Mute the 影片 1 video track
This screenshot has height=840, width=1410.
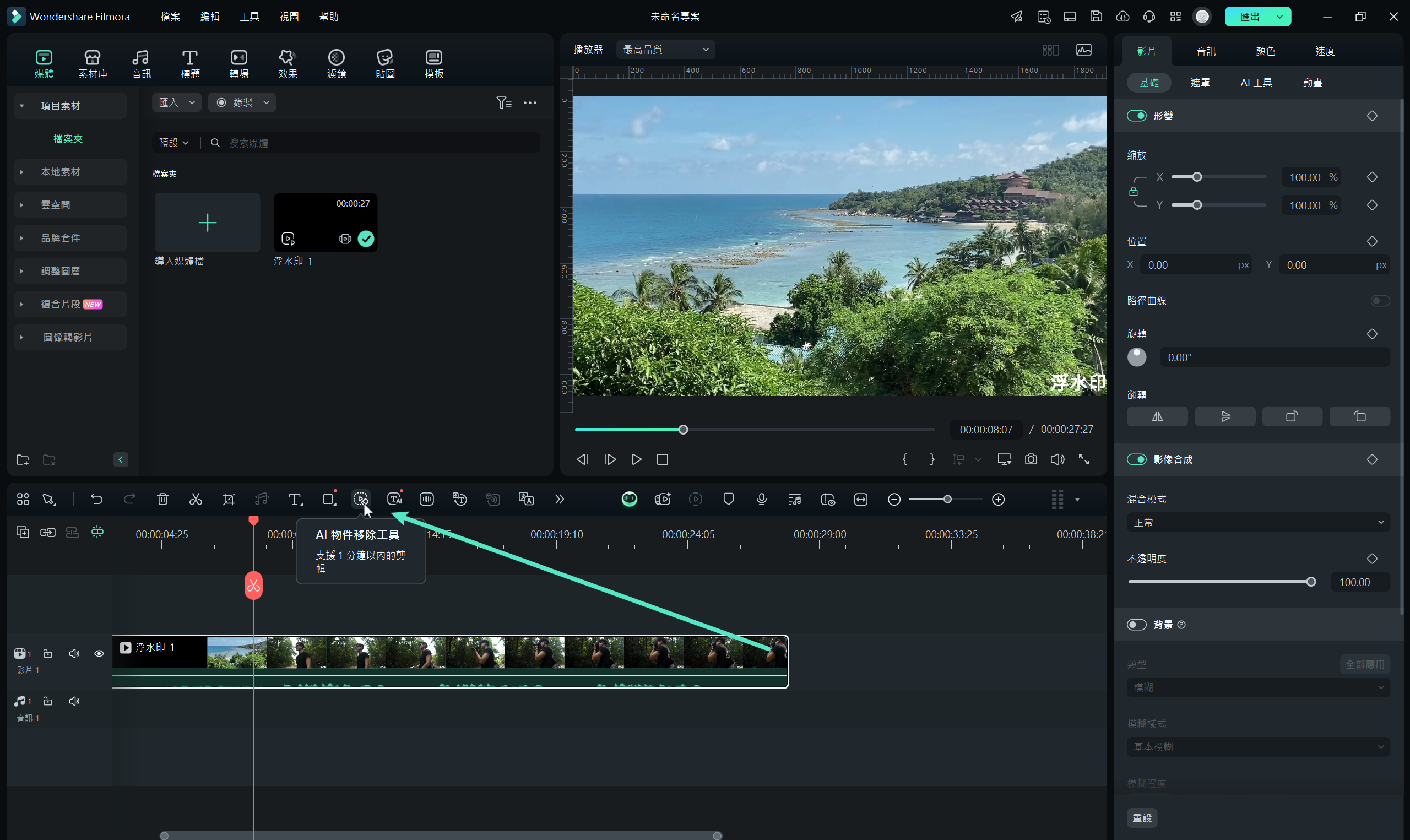74,653
